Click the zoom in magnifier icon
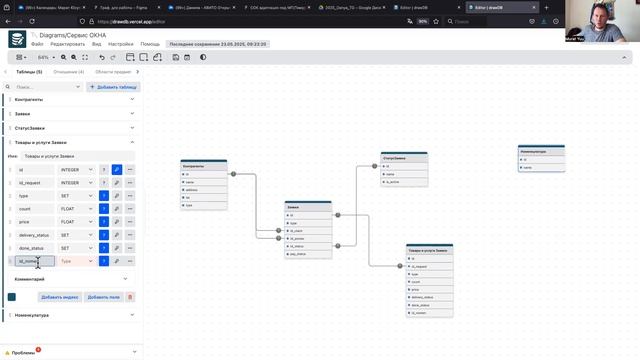Screen dimensions: 640x360 pos(64,58)
